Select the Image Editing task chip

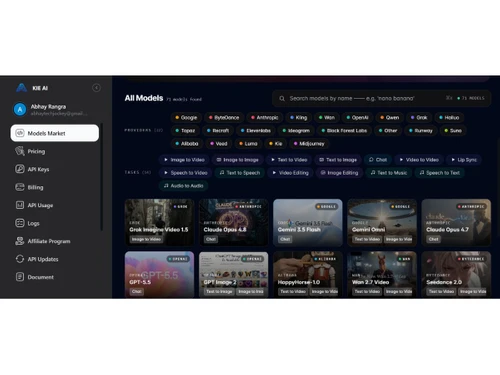(x=339, y=173)
